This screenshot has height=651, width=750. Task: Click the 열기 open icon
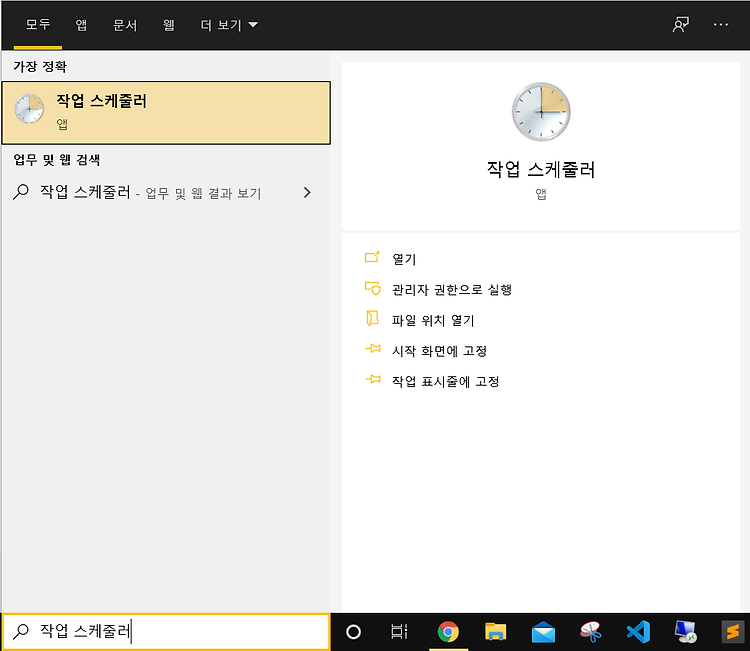[x=372, y=257]
